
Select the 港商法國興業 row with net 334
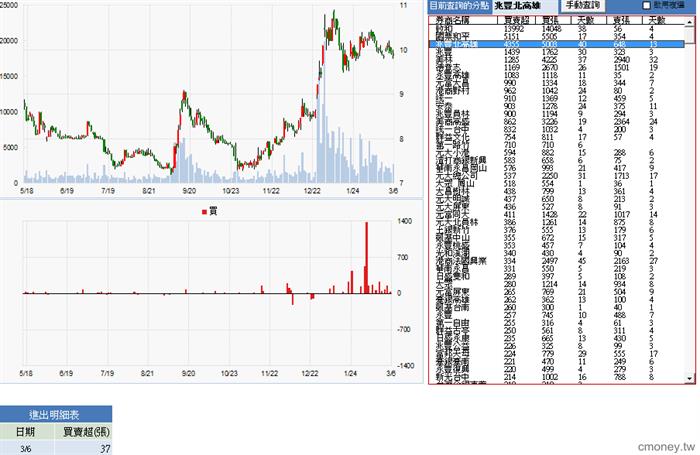pos(557,261)
